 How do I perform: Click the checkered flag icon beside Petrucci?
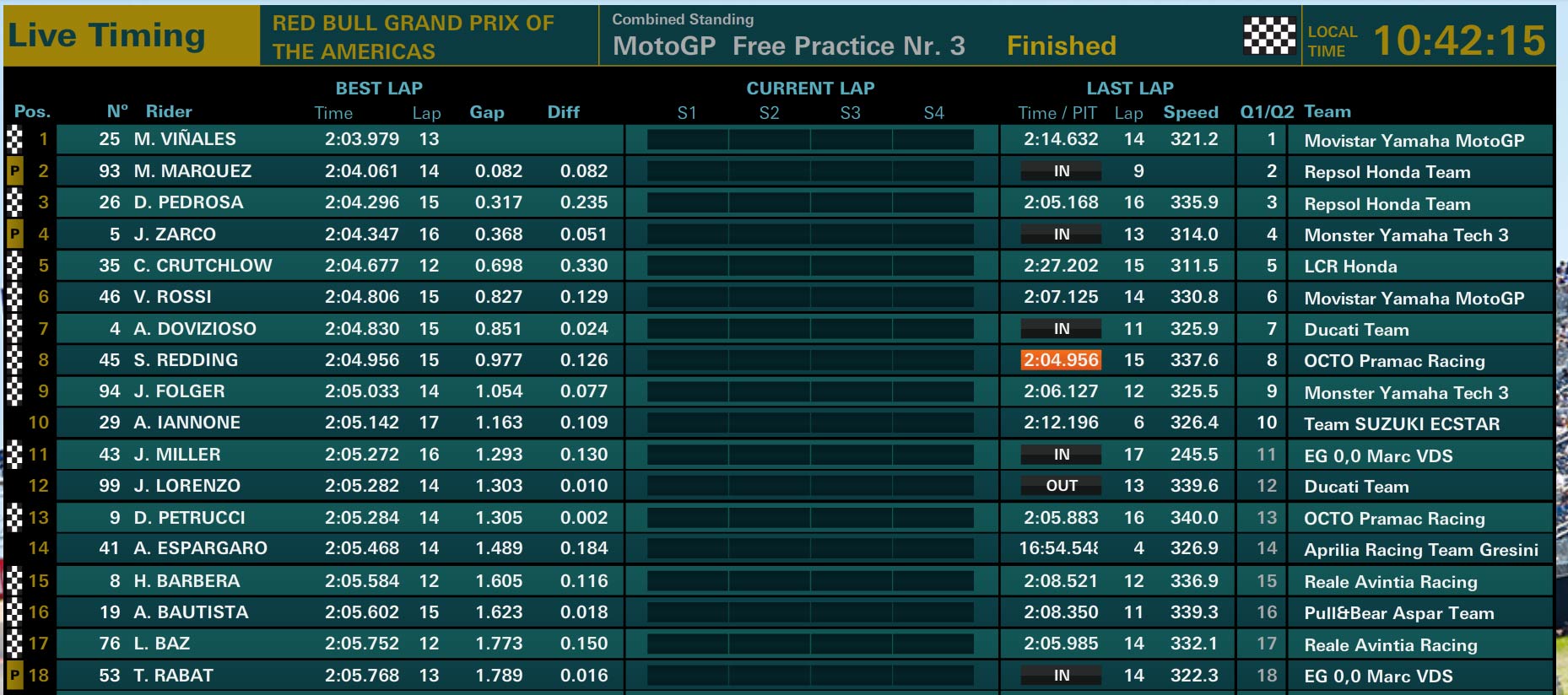[x=14, y=518]
